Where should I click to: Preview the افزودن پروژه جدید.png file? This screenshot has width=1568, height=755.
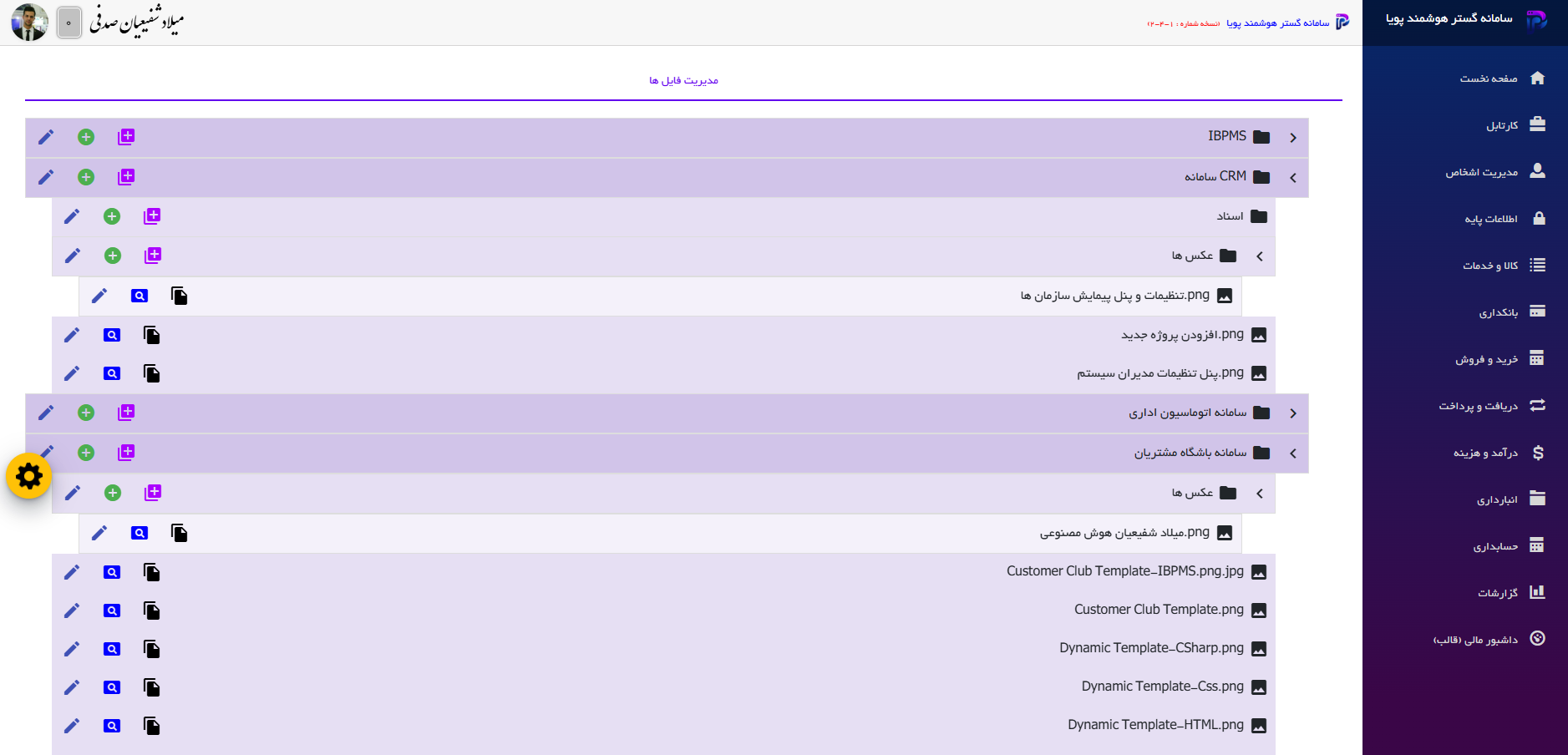pos(112,335)
